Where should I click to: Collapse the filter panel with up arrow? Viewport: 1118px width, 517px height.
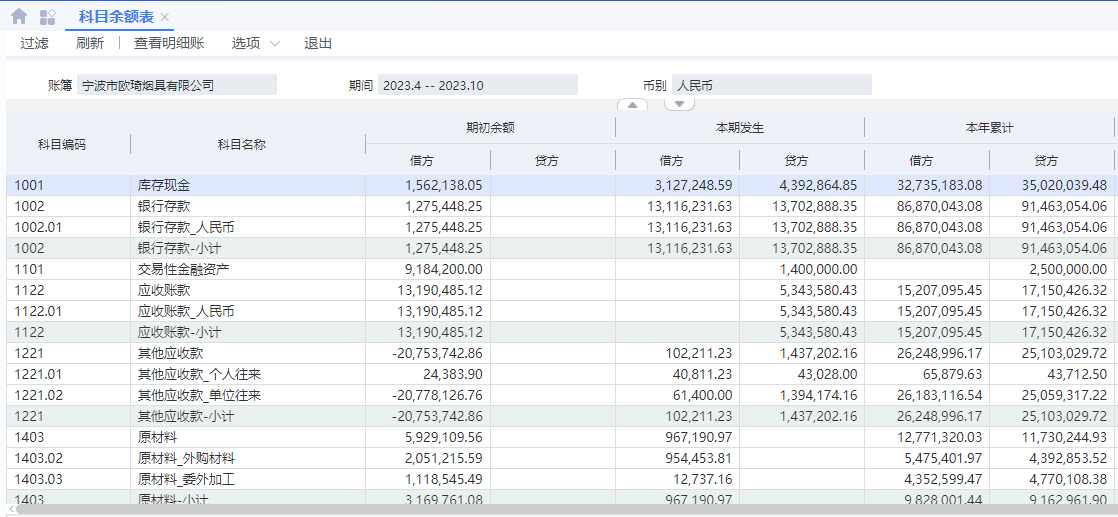click(632, 104)
